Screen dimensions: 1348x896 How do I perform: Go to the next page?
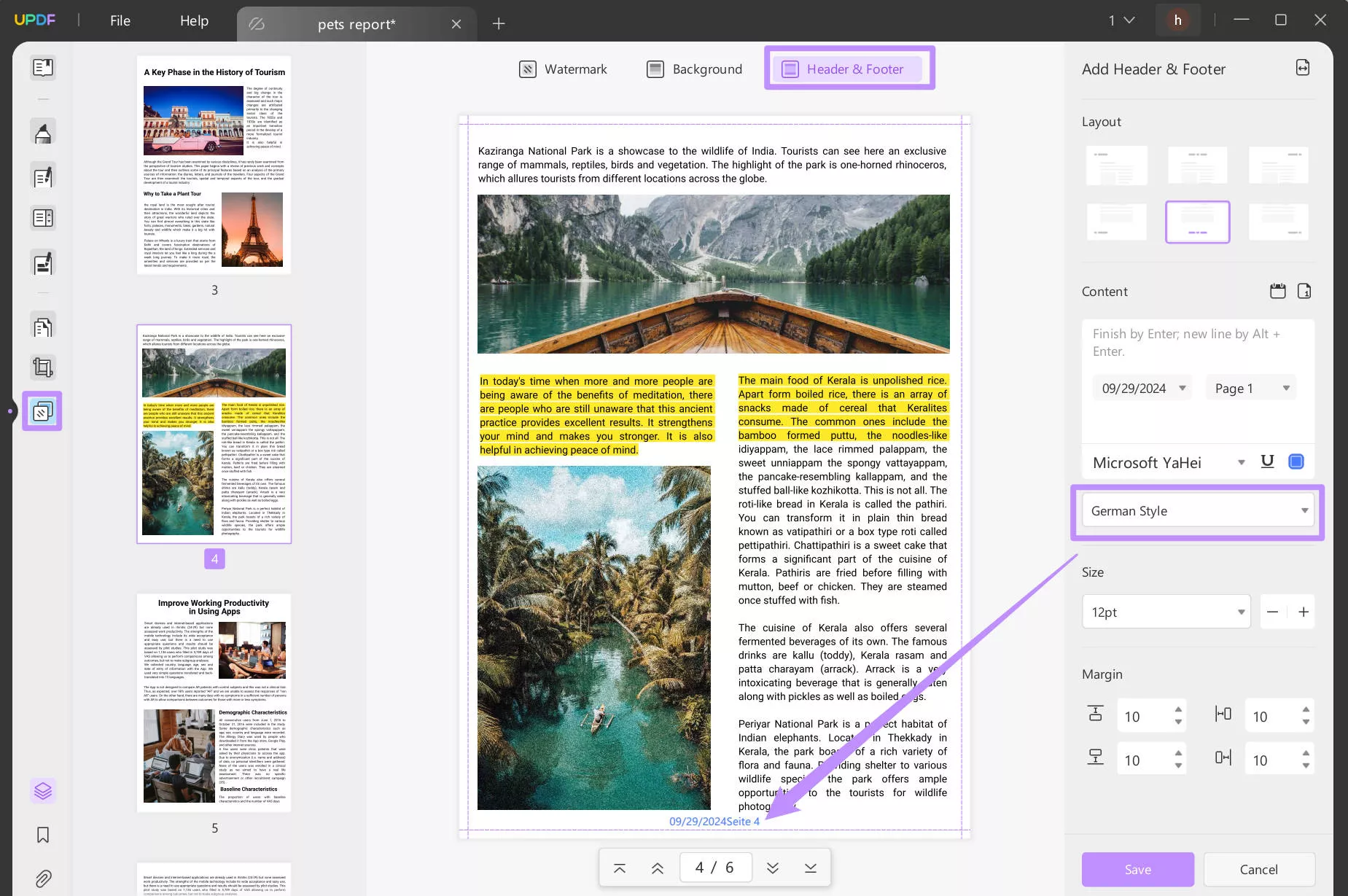pyautogui.click(x=773, y=868)
